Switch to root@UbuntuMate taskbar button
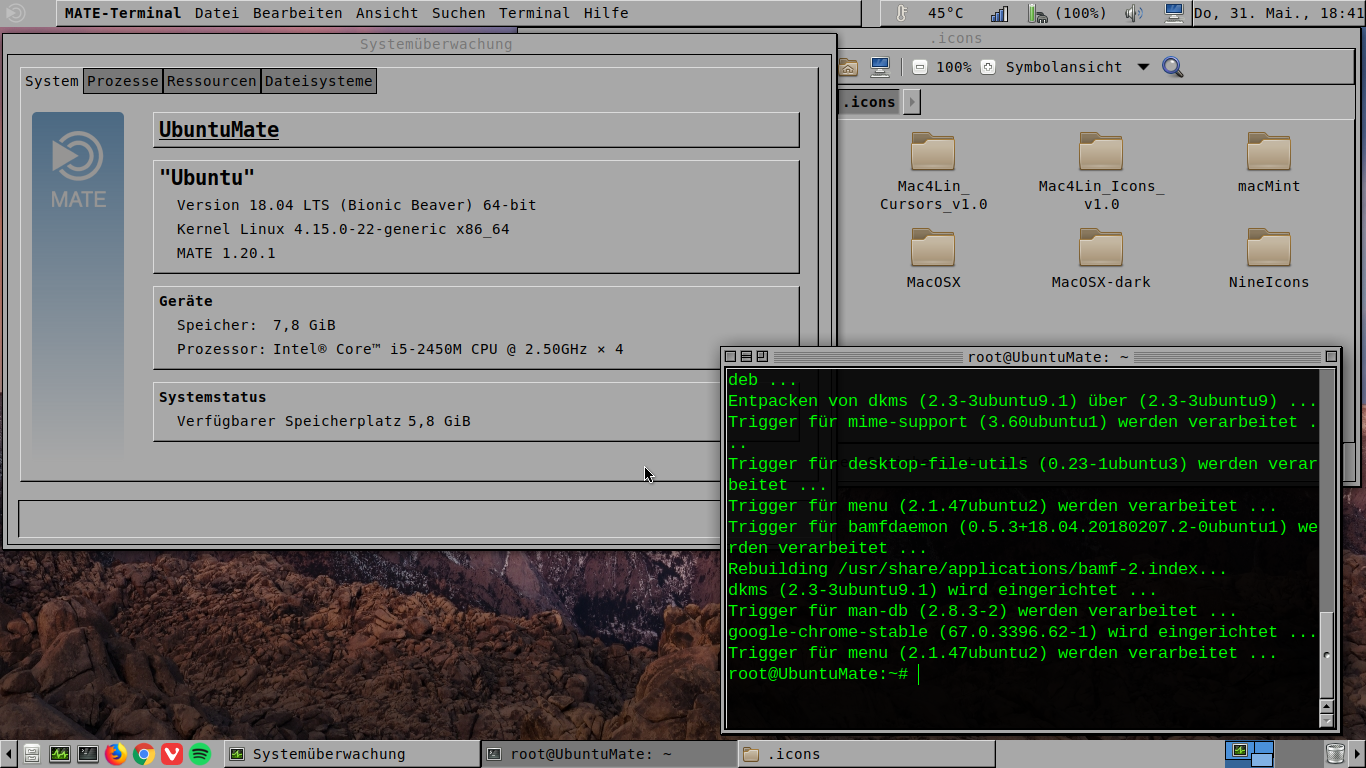 click(609, 754)
